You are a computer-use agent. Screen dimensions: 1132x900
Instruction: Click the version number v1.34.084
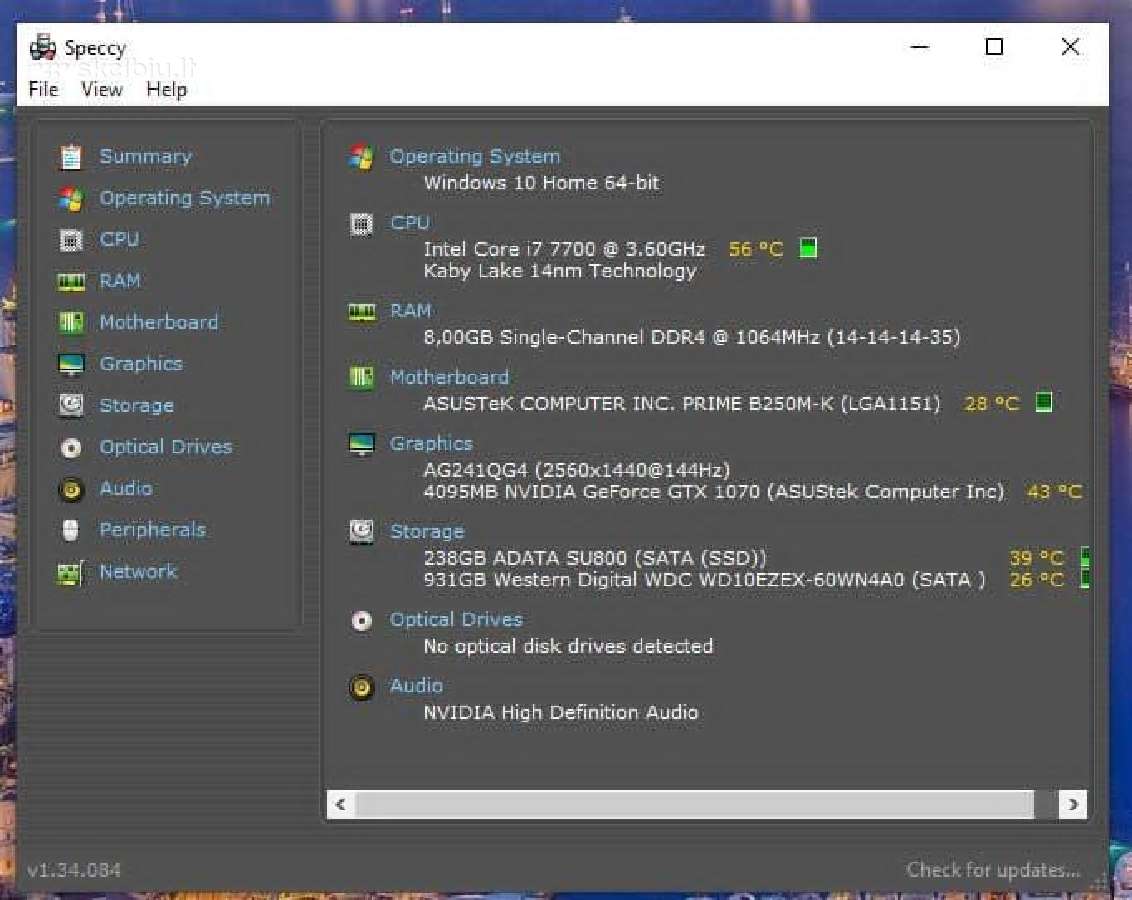[x=74, y=870]
